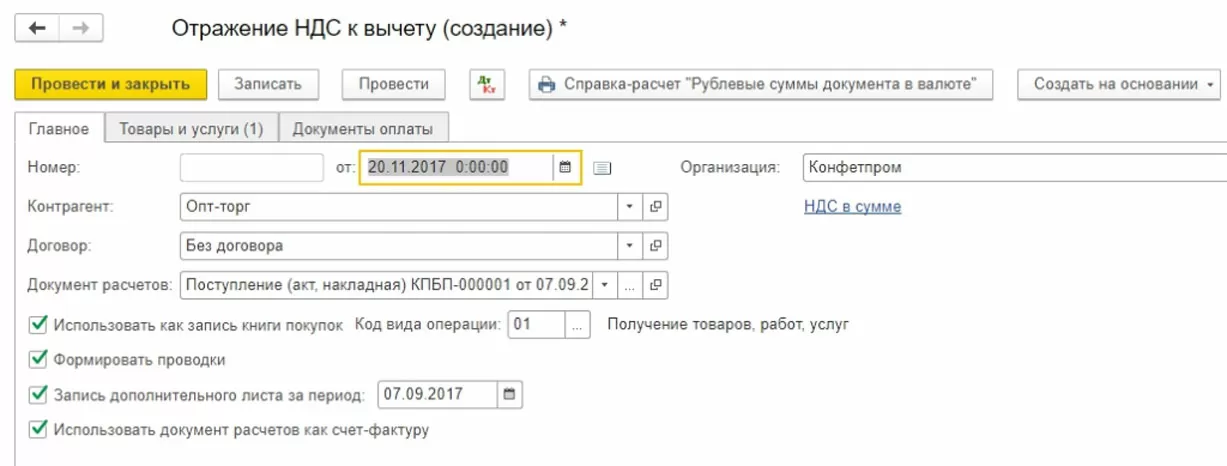
Task: Open the Контрагент Опт-торг record icon
Action: (x=656, y=207)
